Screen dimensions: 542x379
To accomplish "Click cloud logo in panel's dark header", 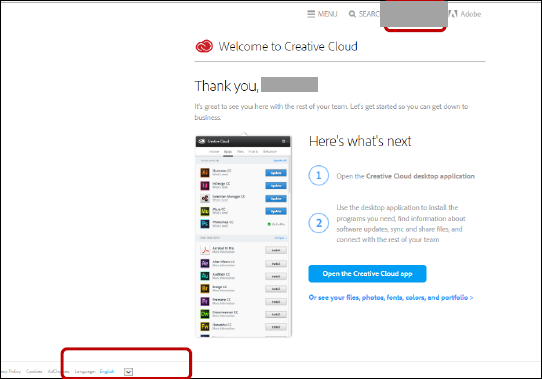I will 202,141.
